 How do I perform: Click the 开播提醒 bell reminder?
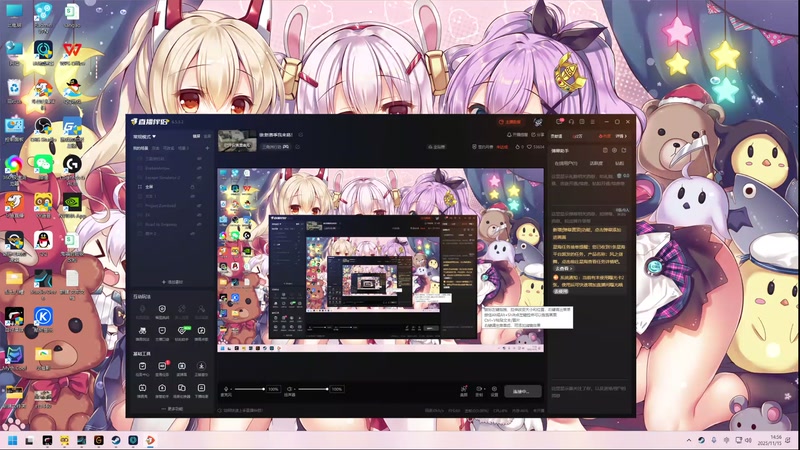(517, 135)
